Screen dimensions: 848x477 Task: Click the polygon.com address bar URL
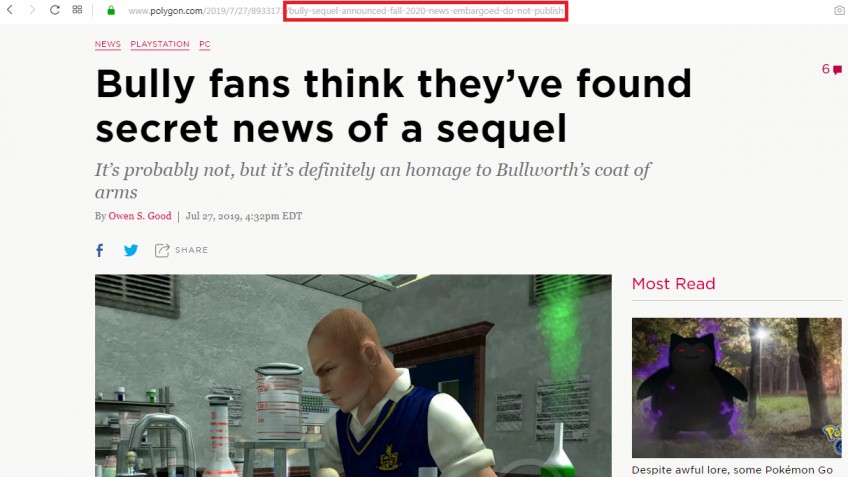point(346,11)
